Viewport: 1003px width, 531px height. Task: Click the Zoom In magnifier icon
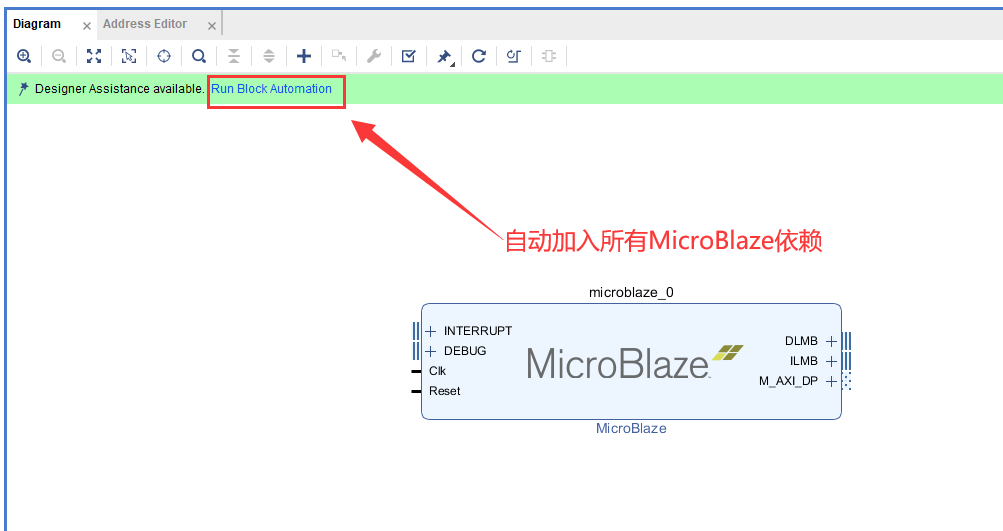[x=24, y=56]
